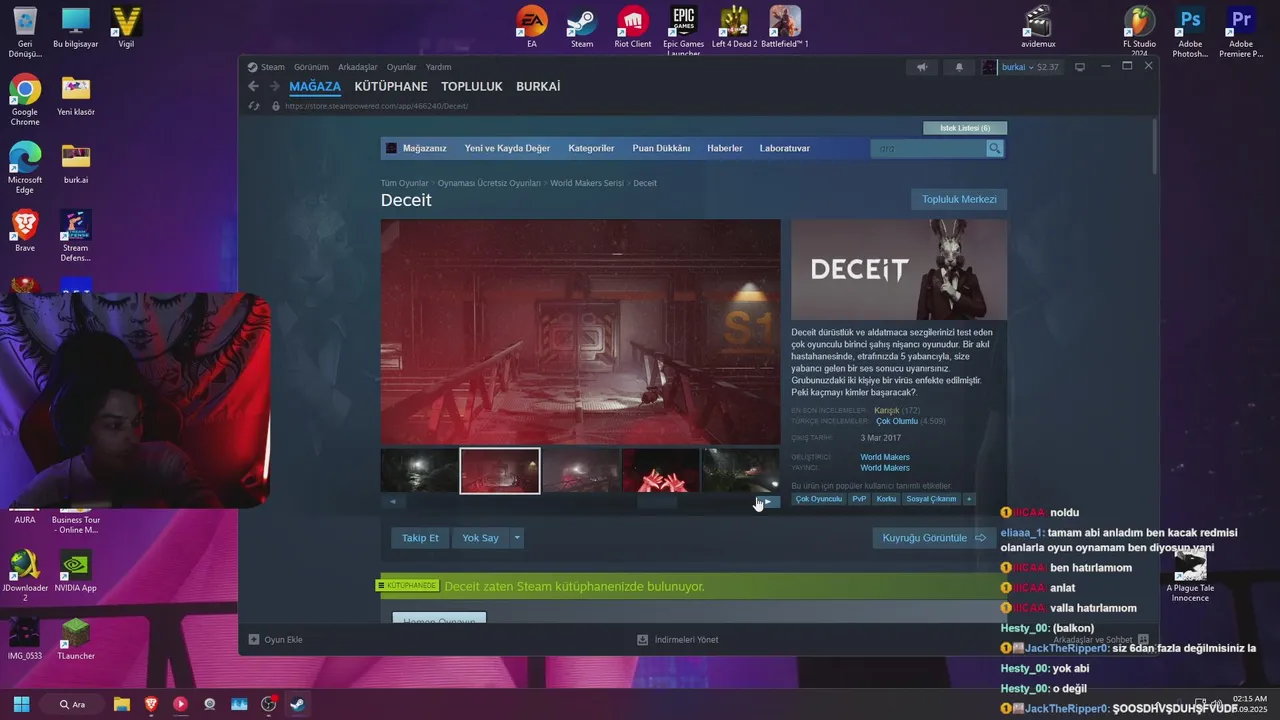This screenshot has height=720, width=1280.
Task: Click the Yok Say button
Action: (480, 538)
